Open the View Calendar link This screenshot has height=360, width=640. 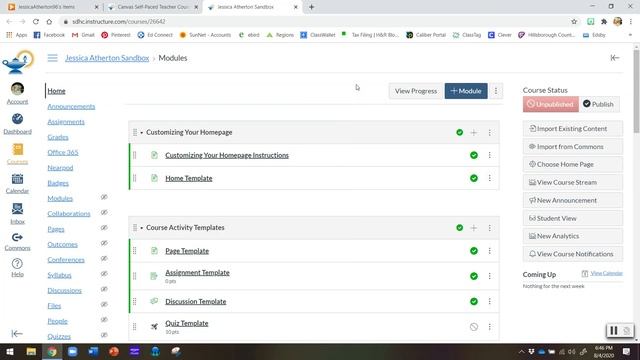click(x=606, y=273)
